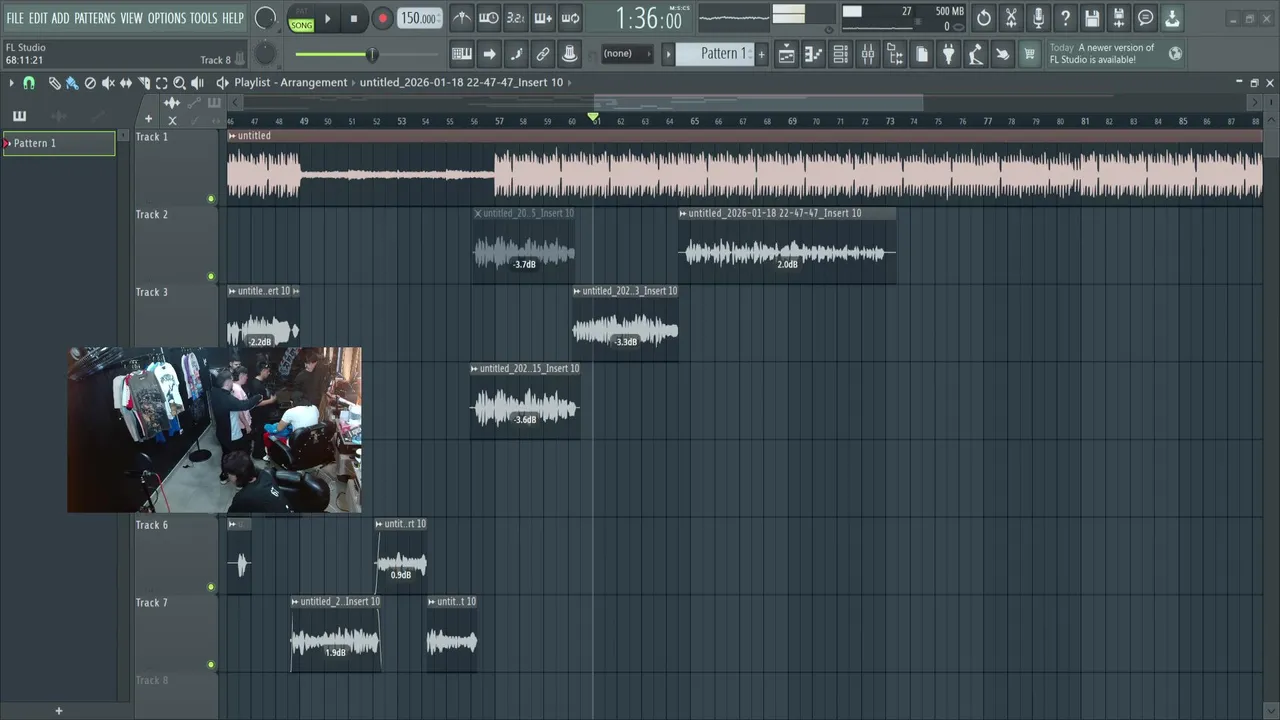Screen dimensions: 1280x720
Task: Toggle link/multilink to controllers icon
Action: [543, 54]
